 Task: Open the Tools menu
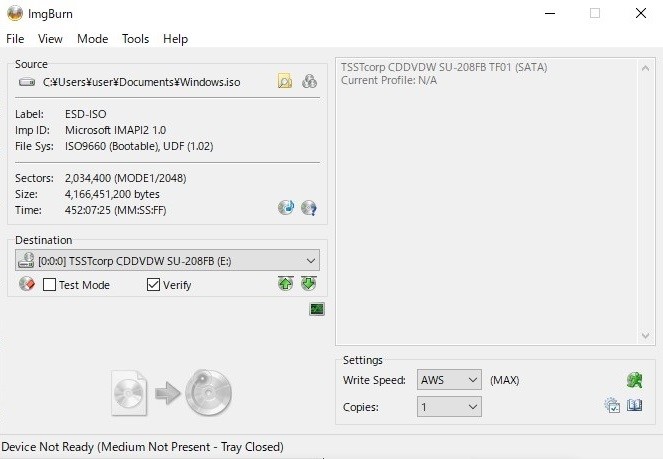135,39
